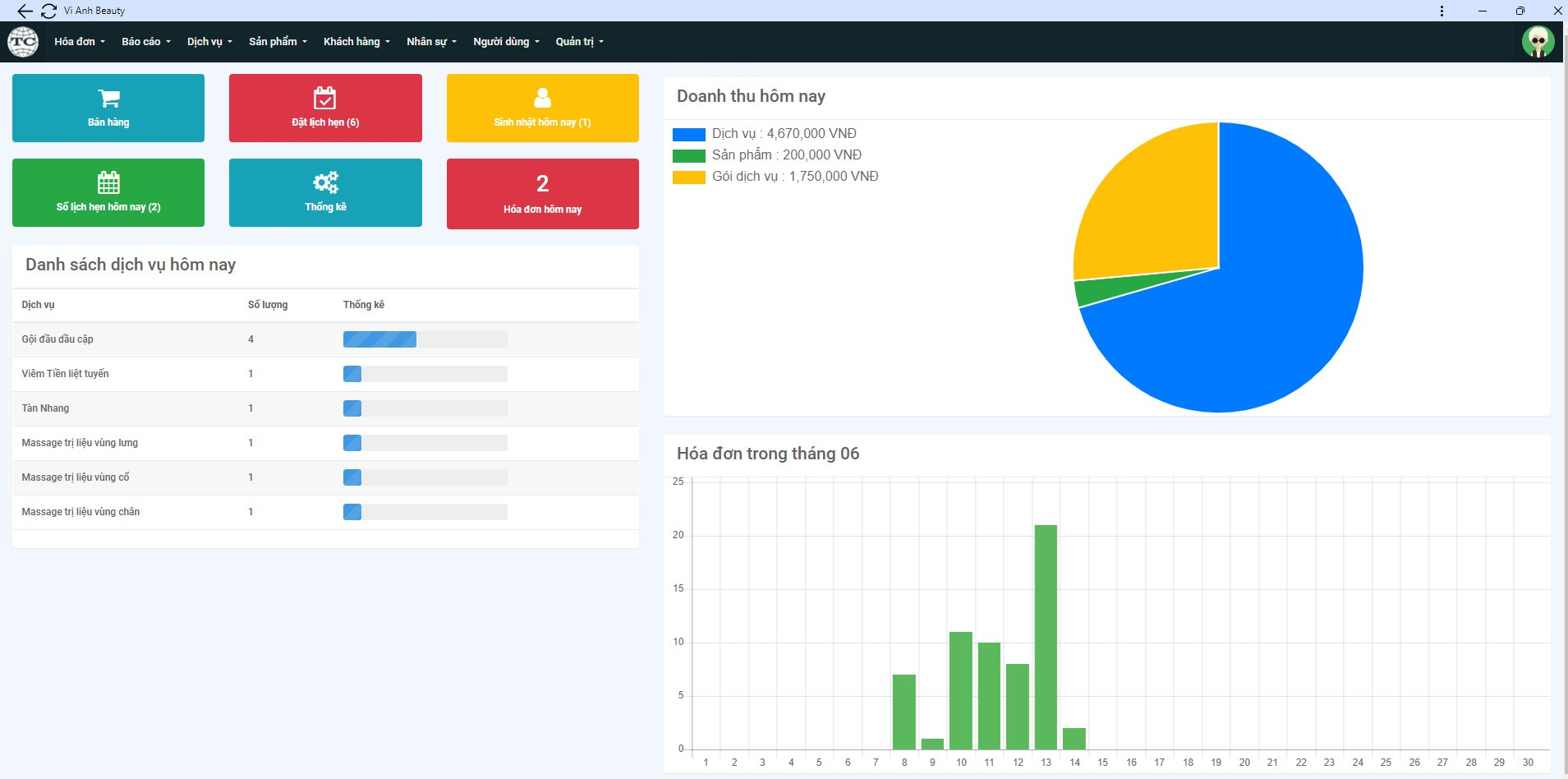
Task: Select the Viêm Tiền liệt tuyến row text
Action: coord(65,374)
